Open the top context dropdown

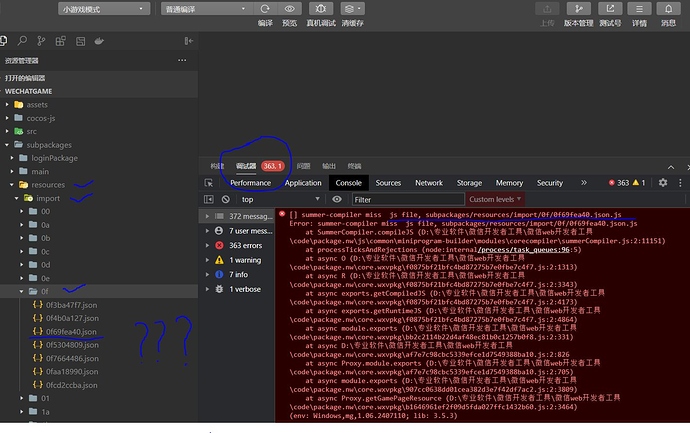(x=280, y=199)
